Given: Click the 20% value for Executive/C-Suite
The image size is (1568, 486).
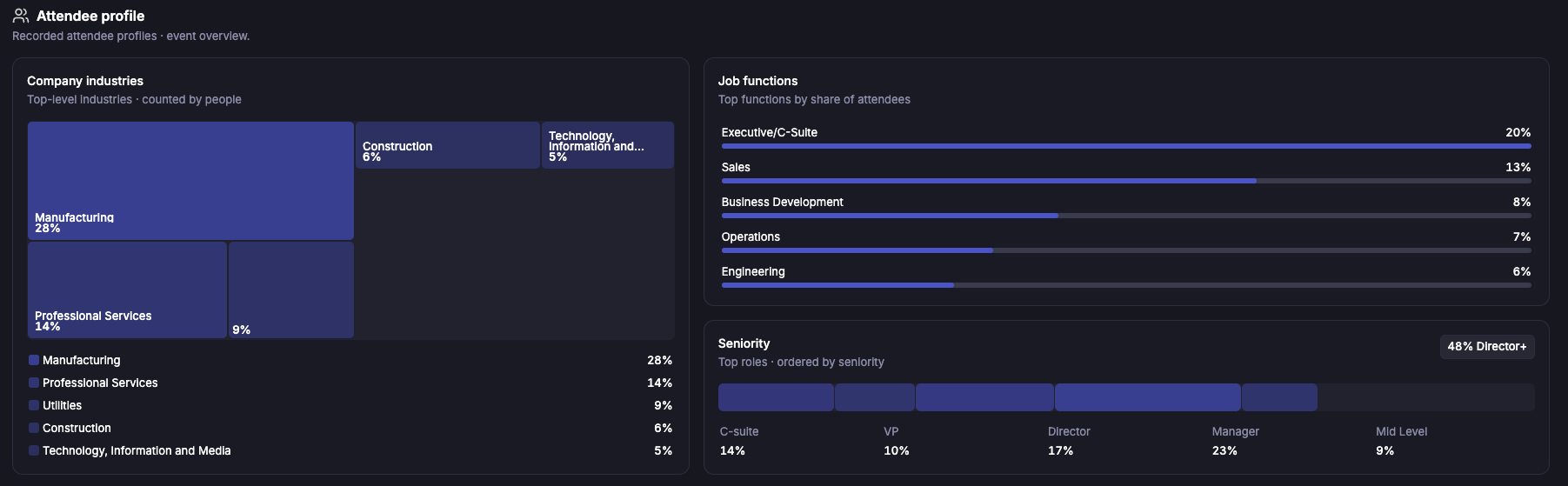Looking at the screenshot, I should [x=1518, y=132].
